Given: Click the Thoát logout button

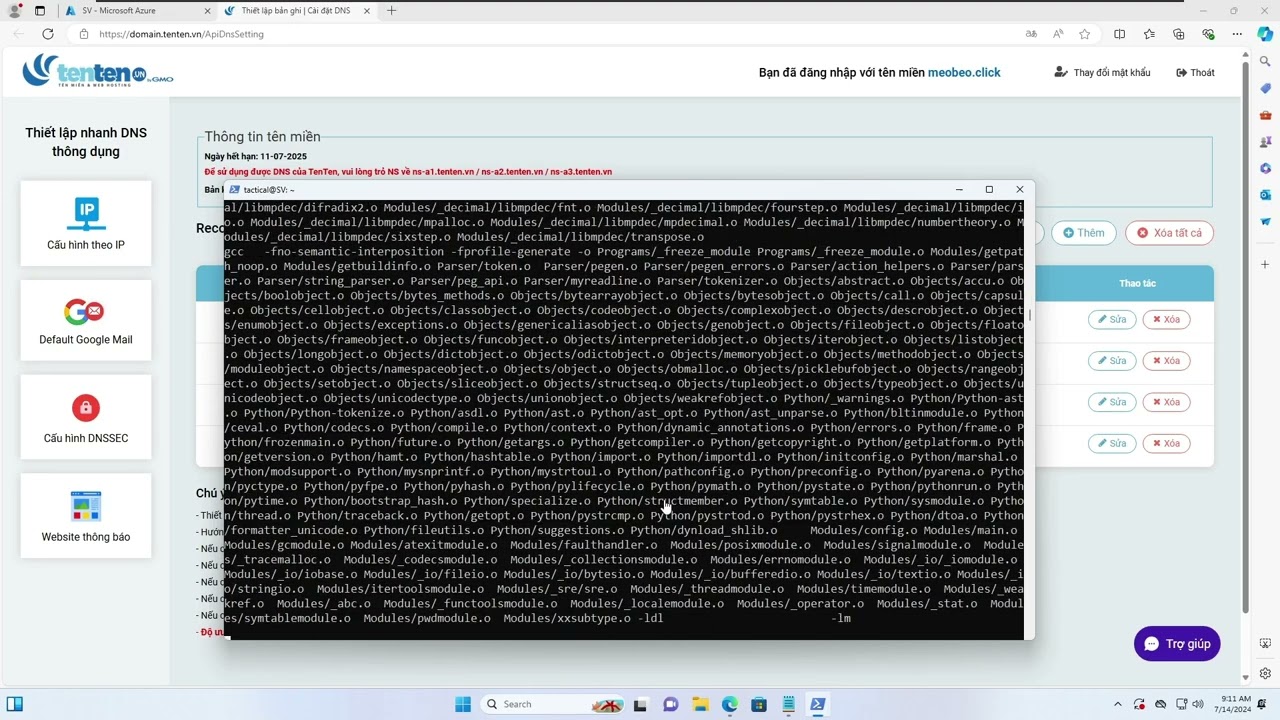Looking at the screenshot, I should click(1195, 73).
